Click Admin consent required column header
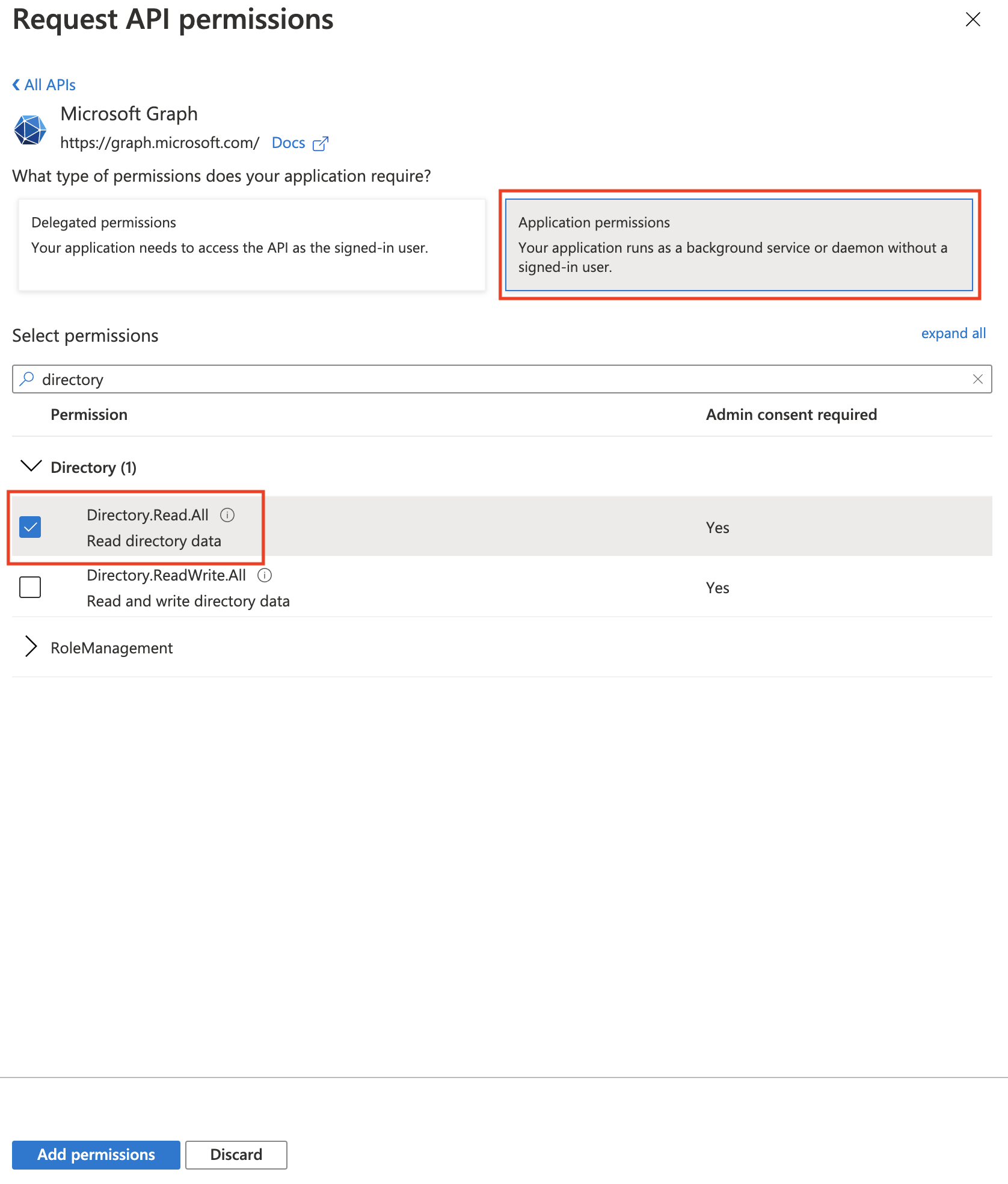The height and width of the screenshot is (1184, 1008). coord(791,415)
